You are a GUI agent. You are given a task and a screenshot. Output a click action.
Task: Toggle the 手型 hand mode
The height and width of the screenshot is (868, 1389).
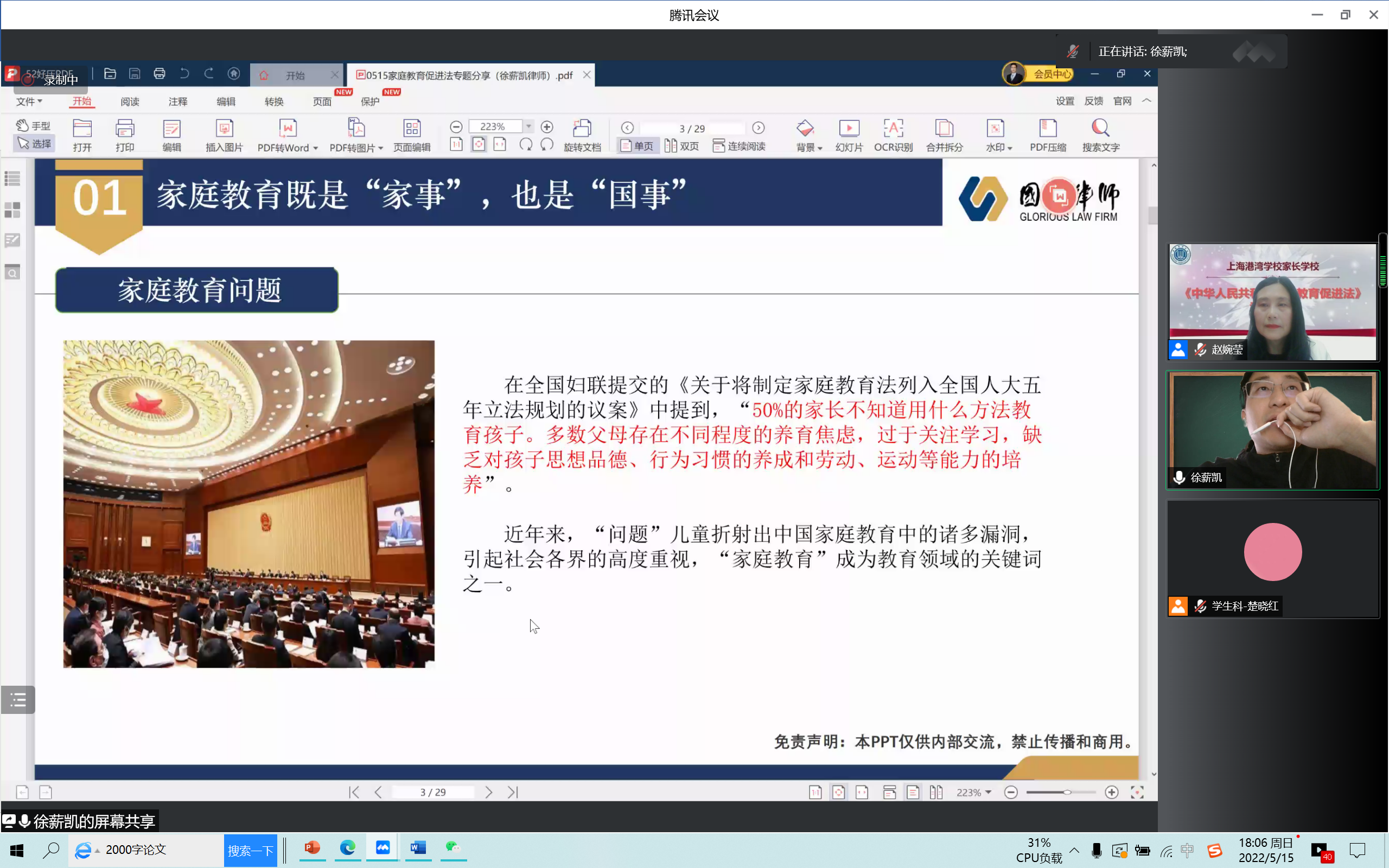33,125
